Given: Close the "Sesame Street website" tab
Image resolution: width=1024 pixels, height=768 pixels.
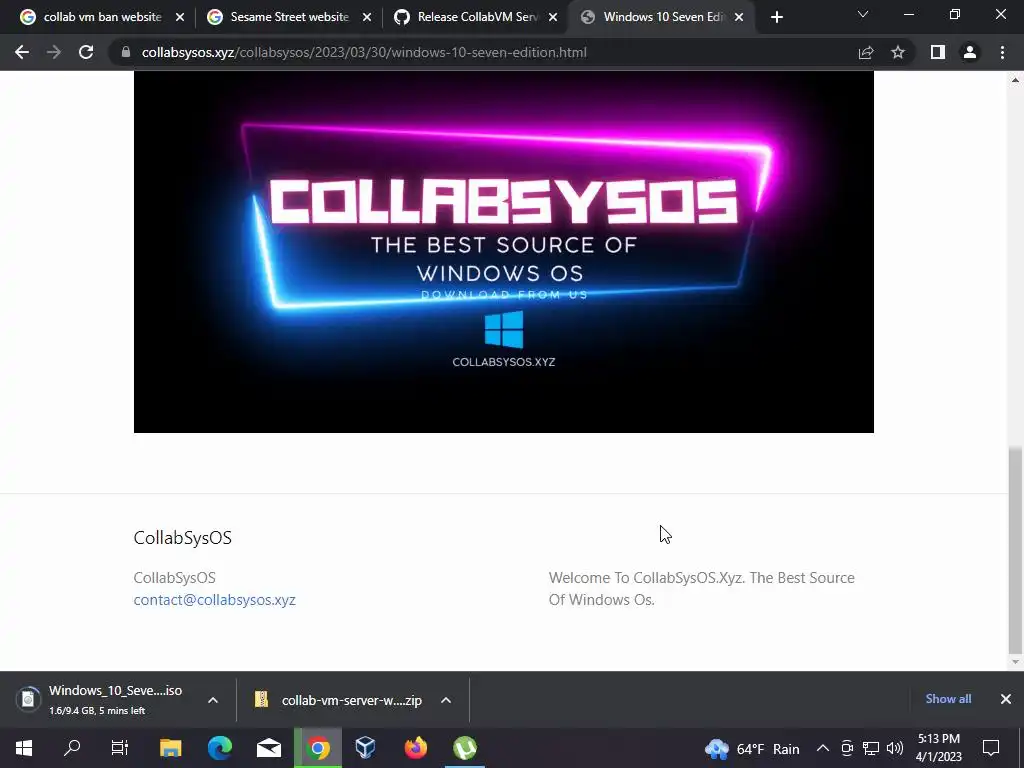Looking at the screenshot, I should click(367, 18).
